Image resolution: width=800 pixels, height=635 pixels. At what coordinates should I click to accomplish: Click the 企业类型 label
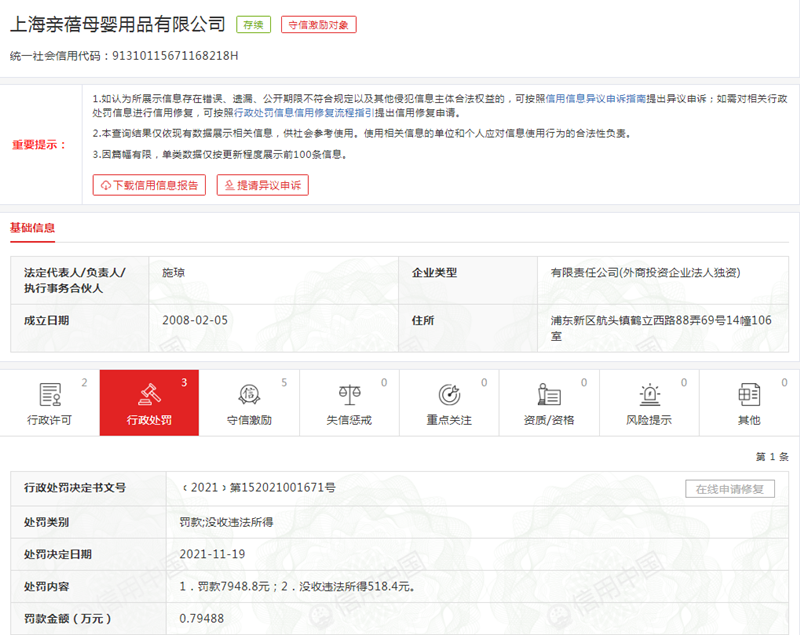(434, 273)
